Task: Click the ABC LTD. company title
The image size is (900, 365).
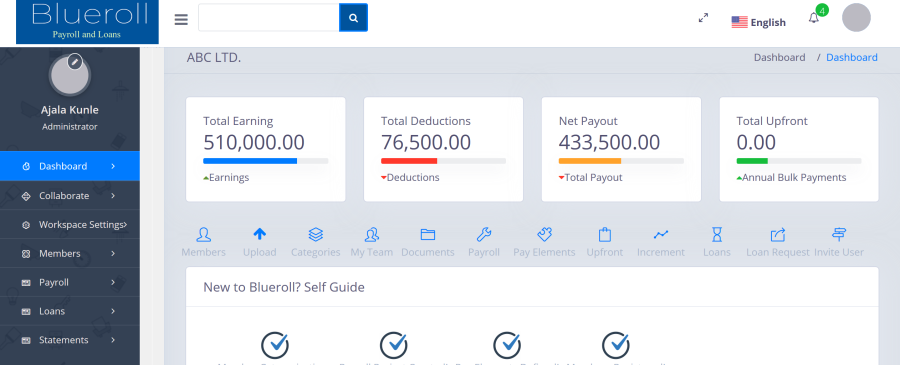Action: pyautogui.click(x=214, y=57)
